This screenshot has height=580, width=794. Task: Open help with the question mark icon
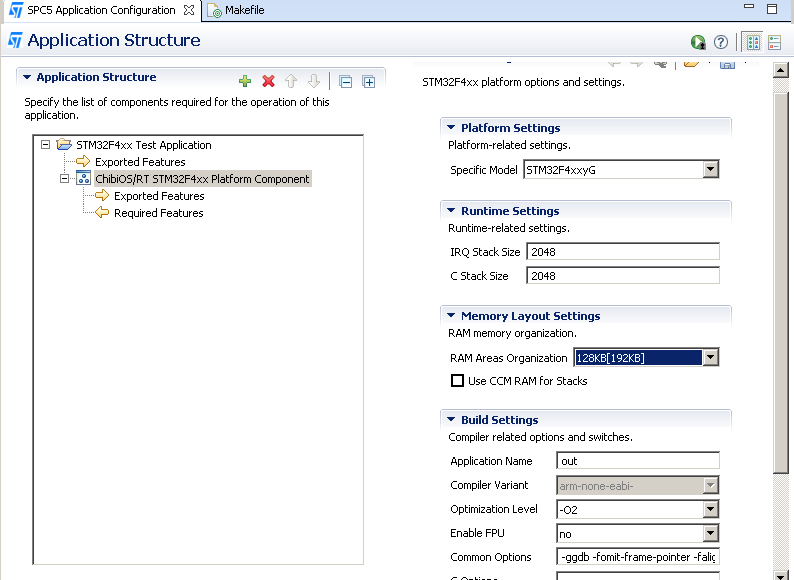click(721, 42)
